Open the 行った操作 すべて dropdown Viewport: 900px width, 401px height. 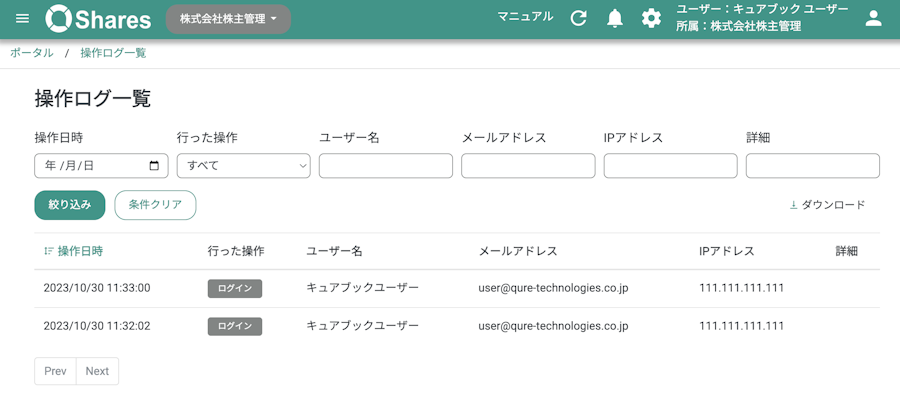coord(244,166)
